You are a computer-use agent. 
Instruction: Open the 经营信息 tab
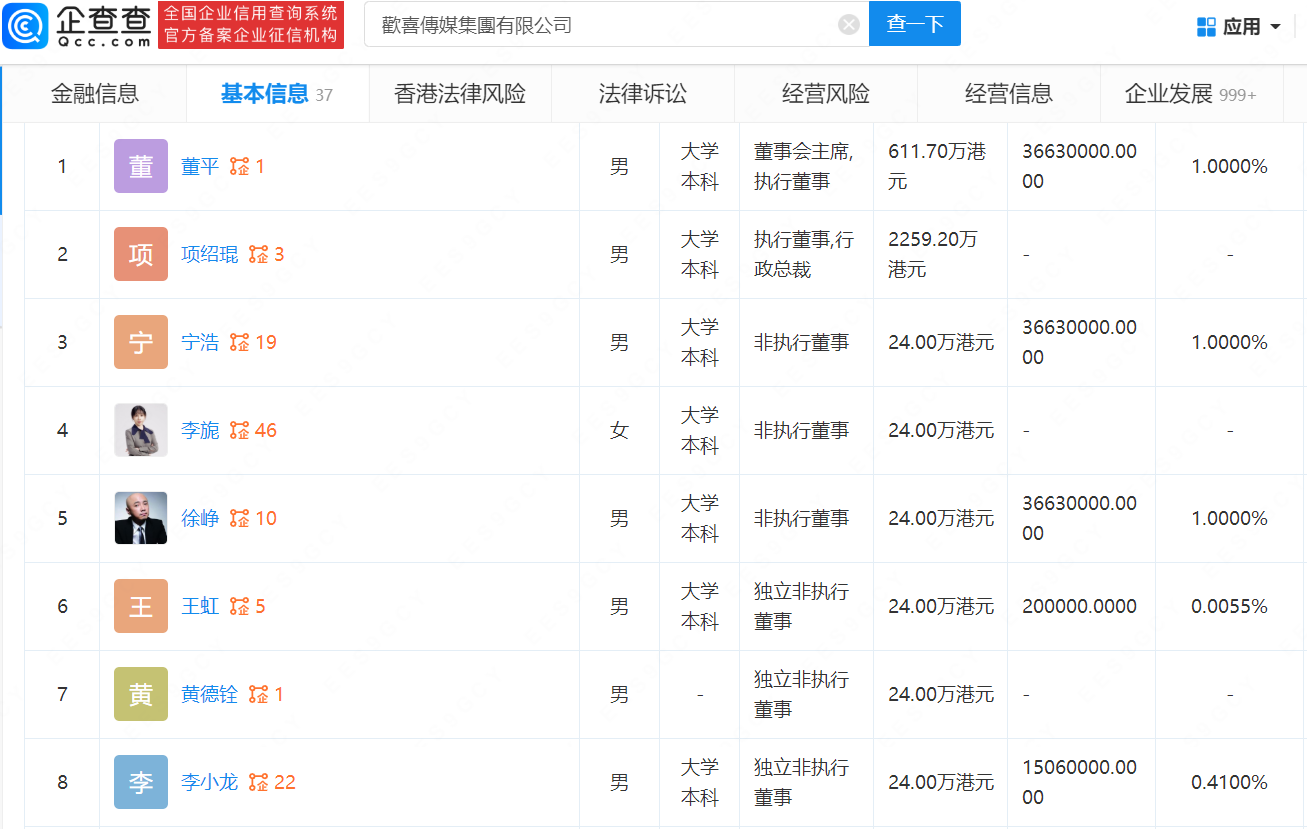pos(1009,94)
